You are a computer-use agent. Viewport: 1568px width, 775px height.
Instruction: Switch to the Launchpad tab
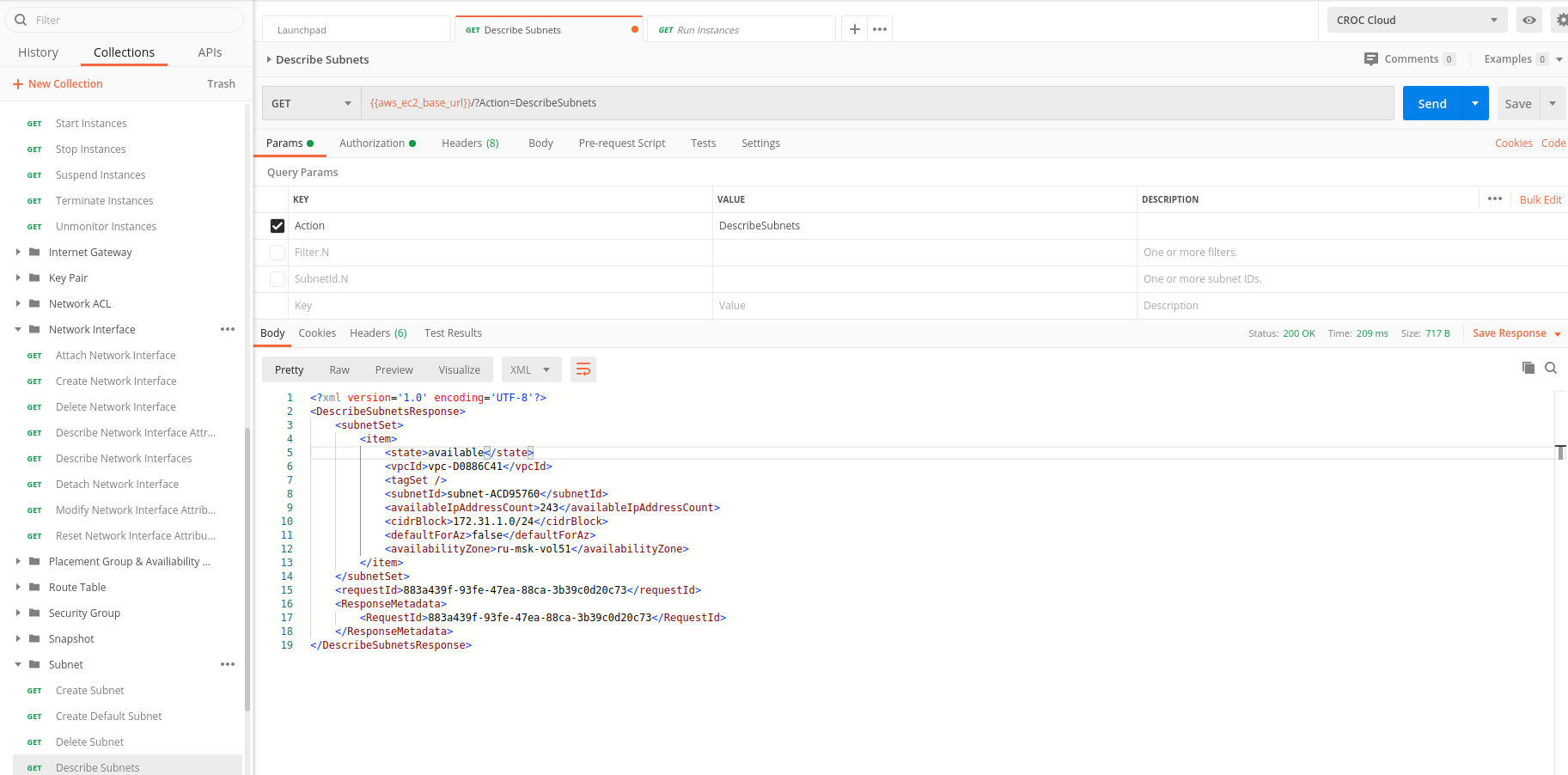point(357,29)
